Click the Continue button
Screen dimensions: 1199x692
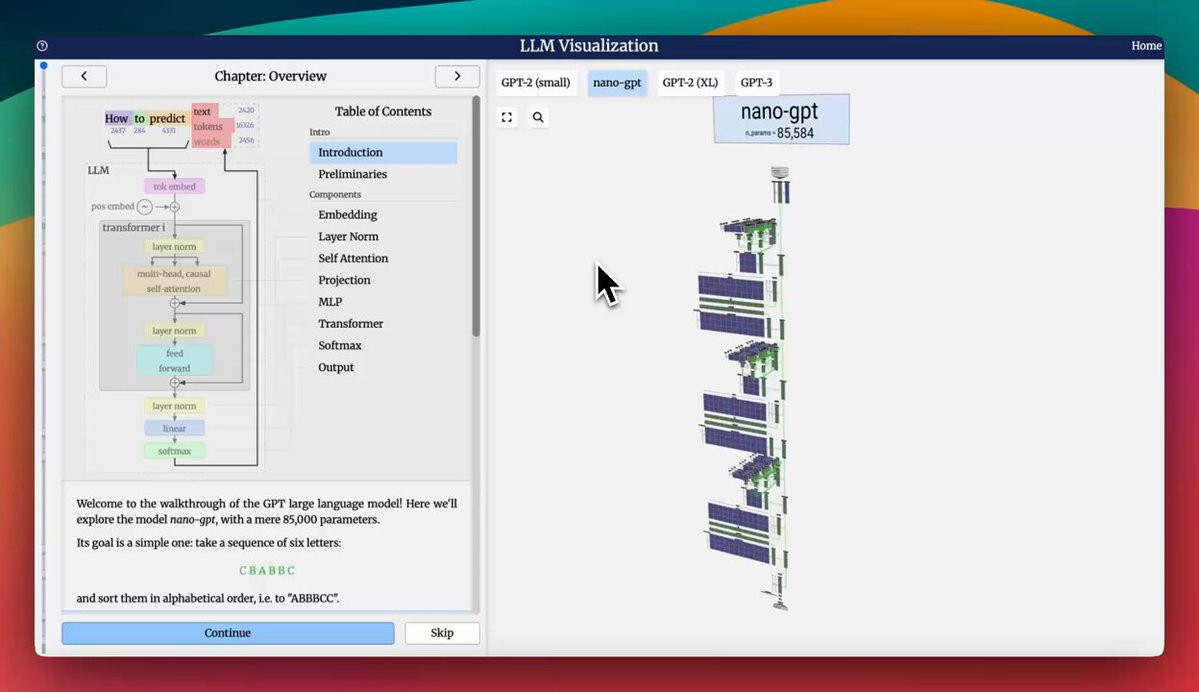228,633
